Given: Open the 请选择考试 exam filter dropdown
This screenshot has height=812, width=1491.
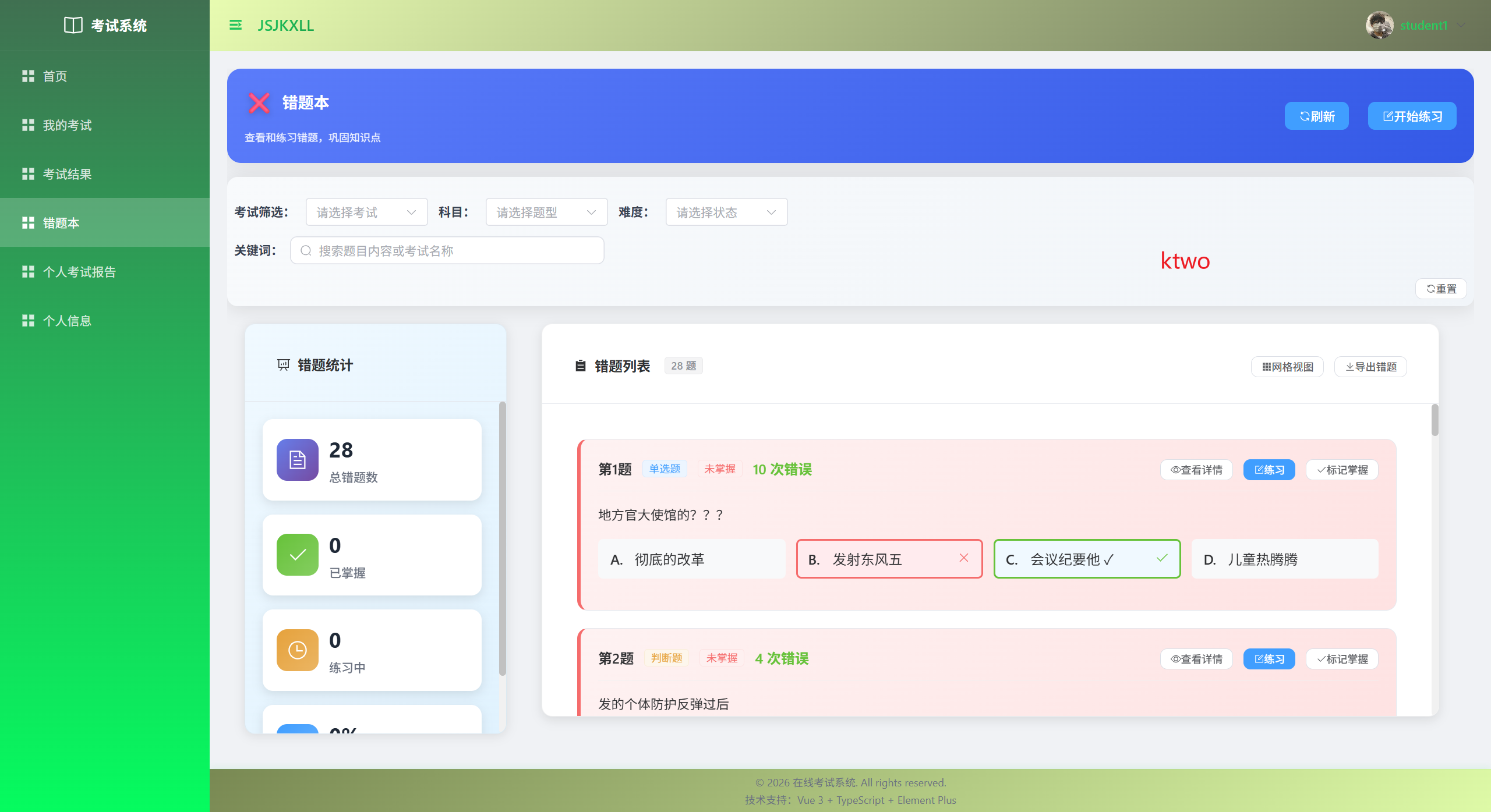Looking at the screenshot, I should [366, 212].
